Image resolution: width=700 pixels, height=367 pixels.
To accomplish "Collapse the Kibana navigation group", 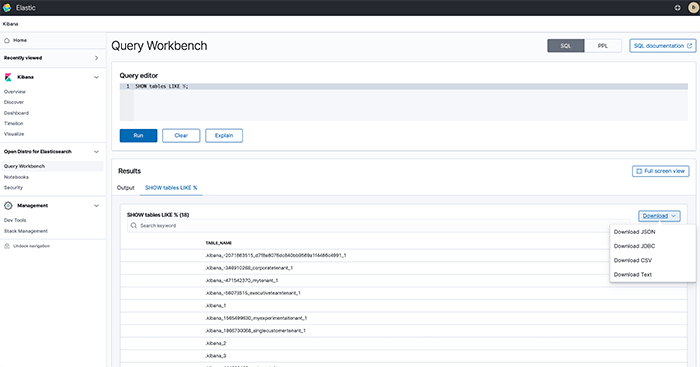I will click(x=96, y=77).
